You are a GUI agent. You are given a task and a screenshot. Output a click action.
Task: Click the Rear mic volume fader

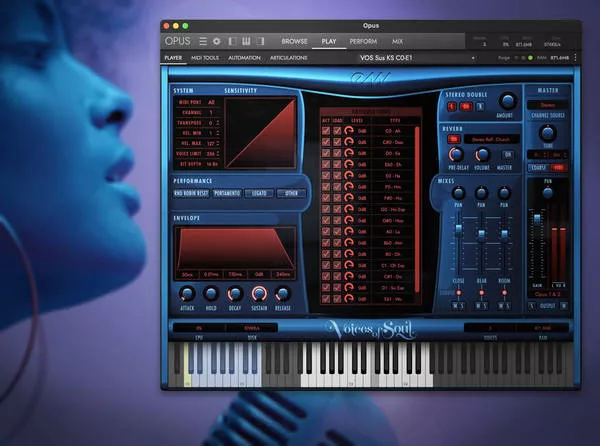[x=481, y=233]
